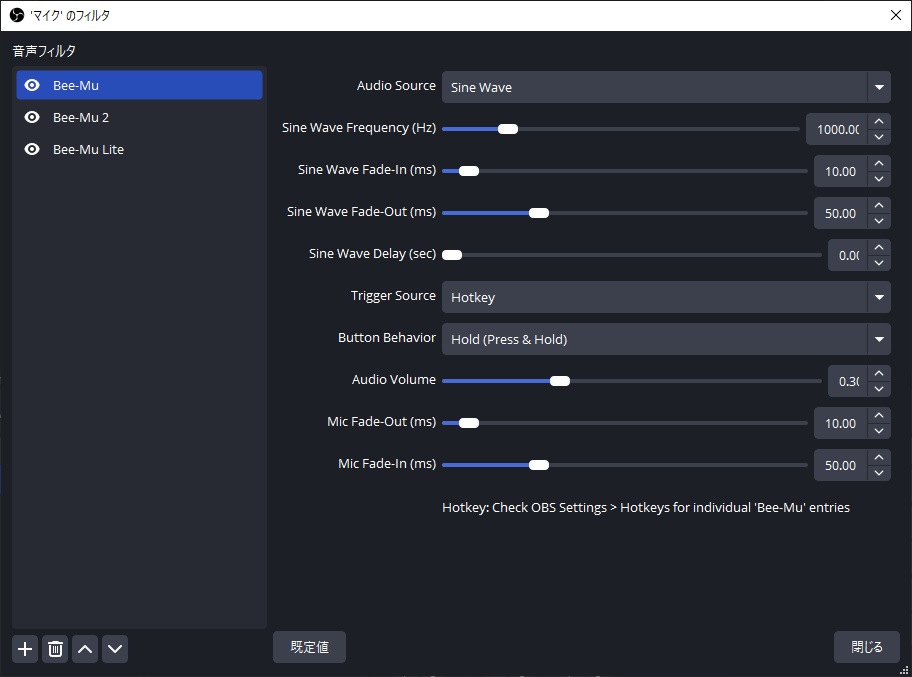Open the Audio Source dropdown
This screenshot has width=912, height=677.
666,87
